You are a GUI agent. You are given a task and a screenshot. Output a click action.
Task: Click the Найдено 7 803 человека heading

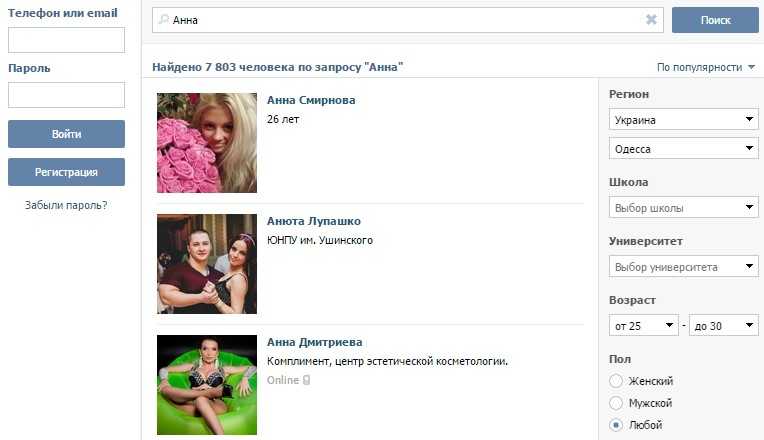point(278,67)
